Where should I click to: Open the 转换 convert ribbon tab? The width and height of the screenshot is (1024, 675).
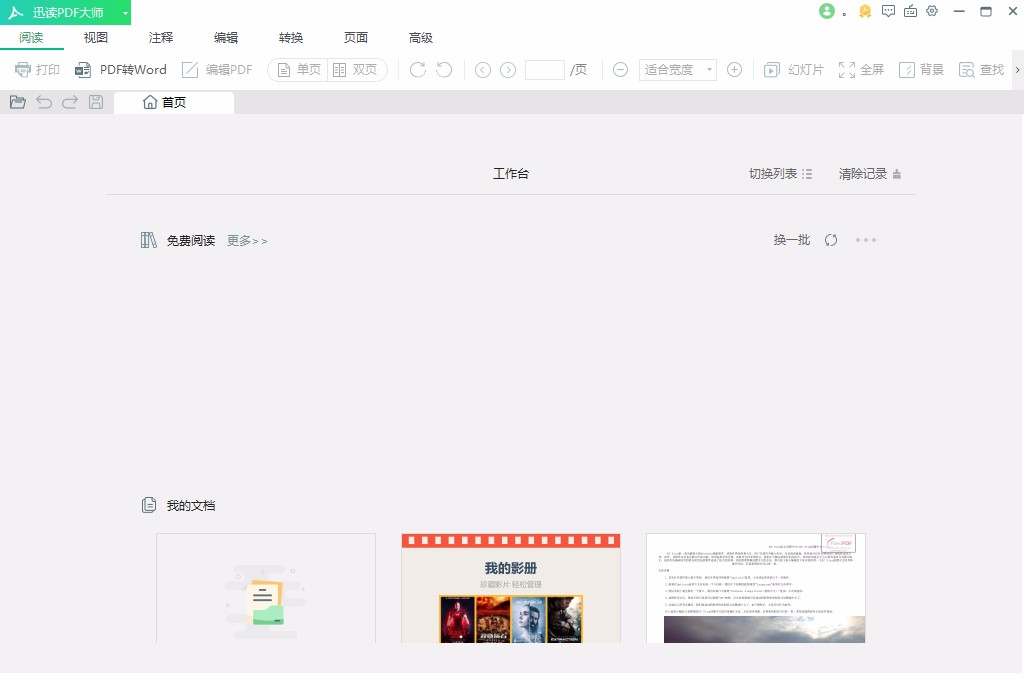tap(290, 37)
